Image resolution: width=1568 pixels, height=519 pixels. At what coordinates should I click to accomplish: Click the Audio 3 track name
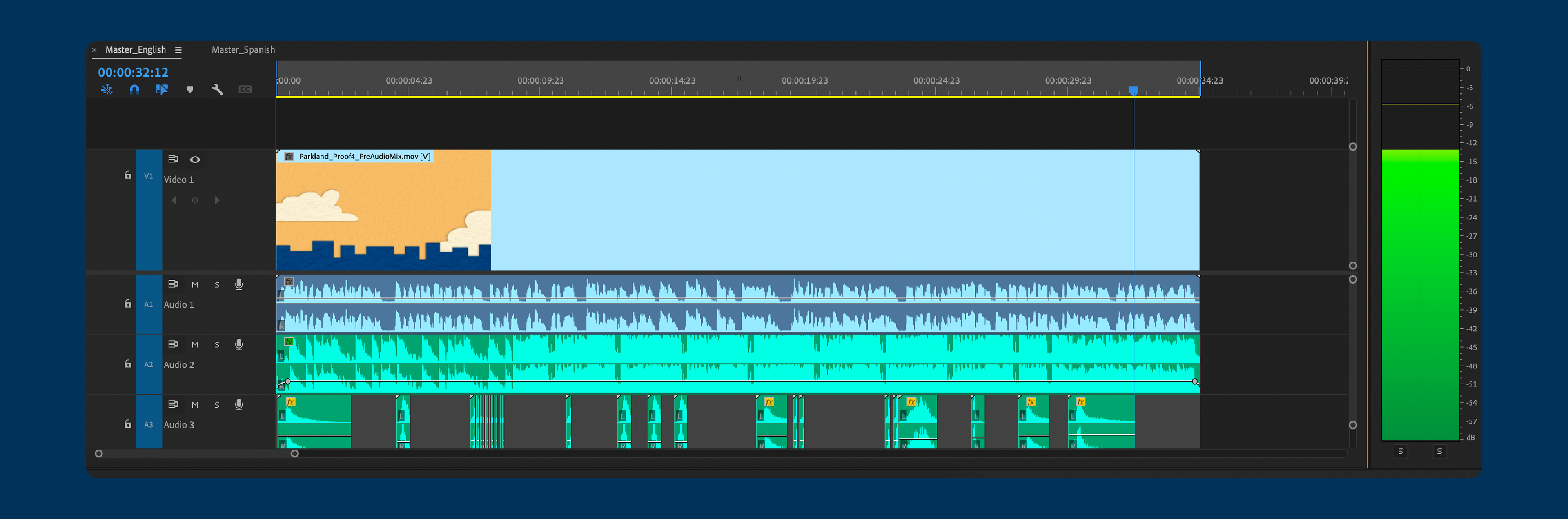179,425
